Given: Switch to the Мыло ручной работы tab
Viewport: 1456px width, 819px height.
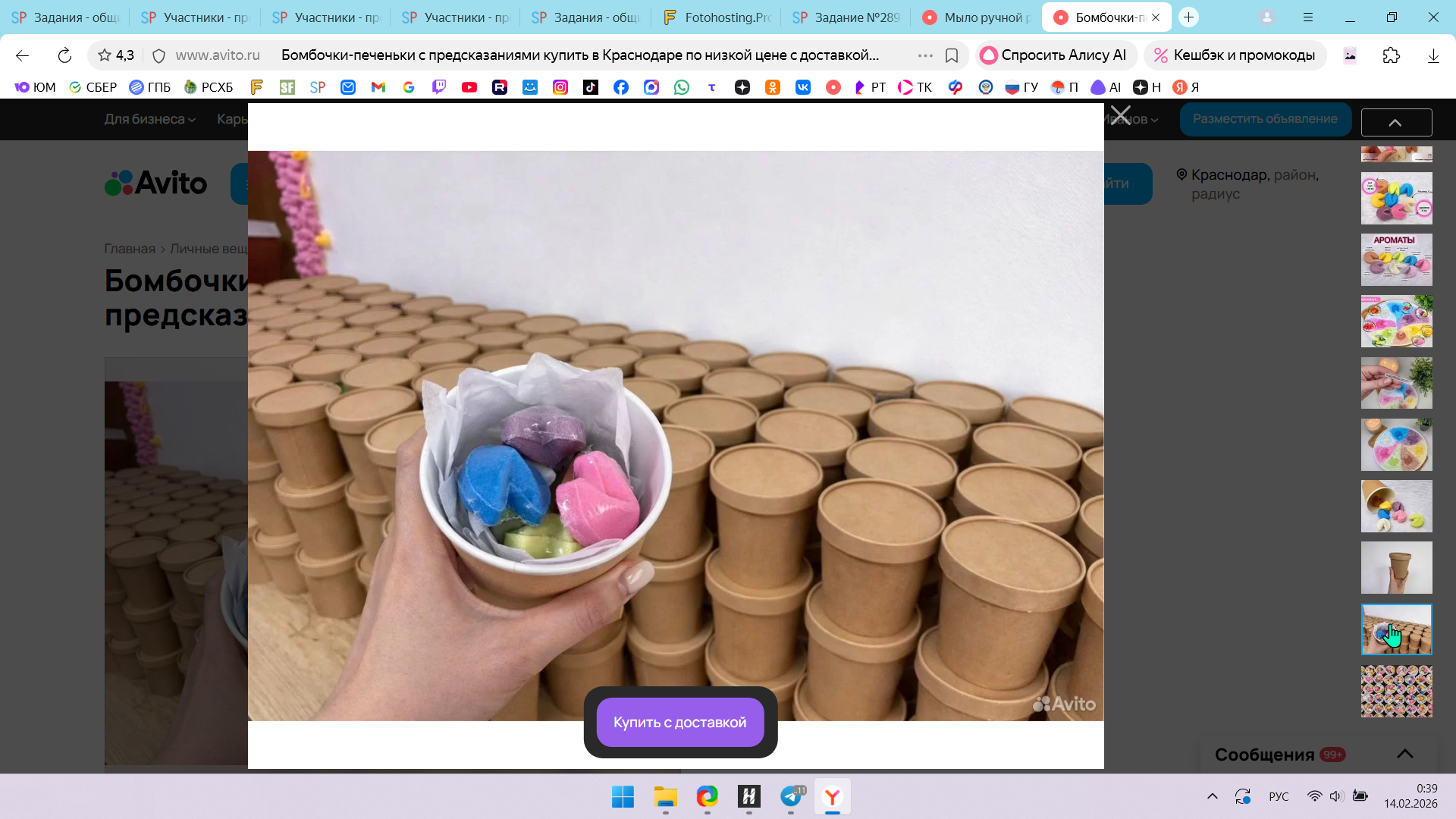Looking at the screenshot, I should click(977, 17).
